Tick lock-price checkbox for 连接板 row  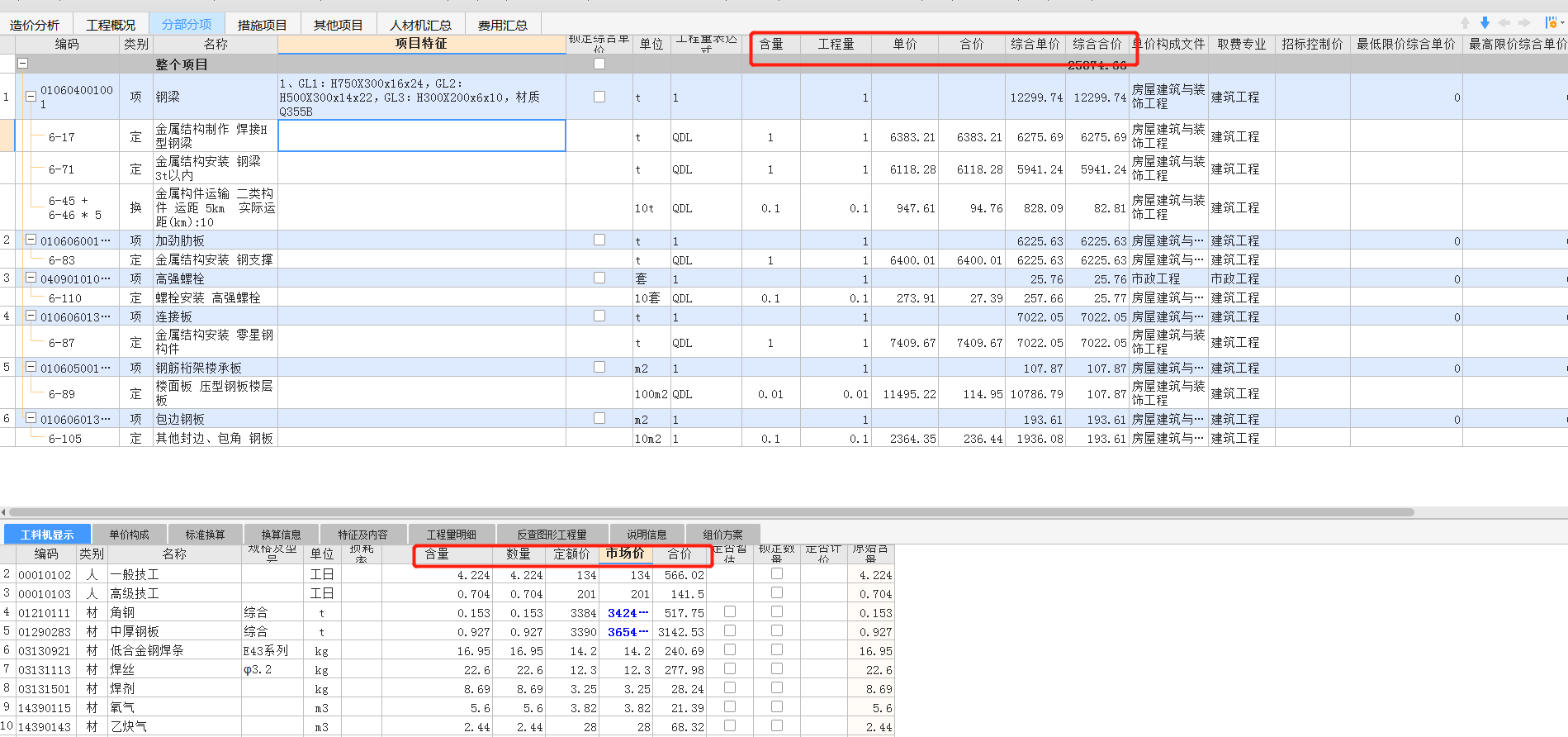[599, 316]
